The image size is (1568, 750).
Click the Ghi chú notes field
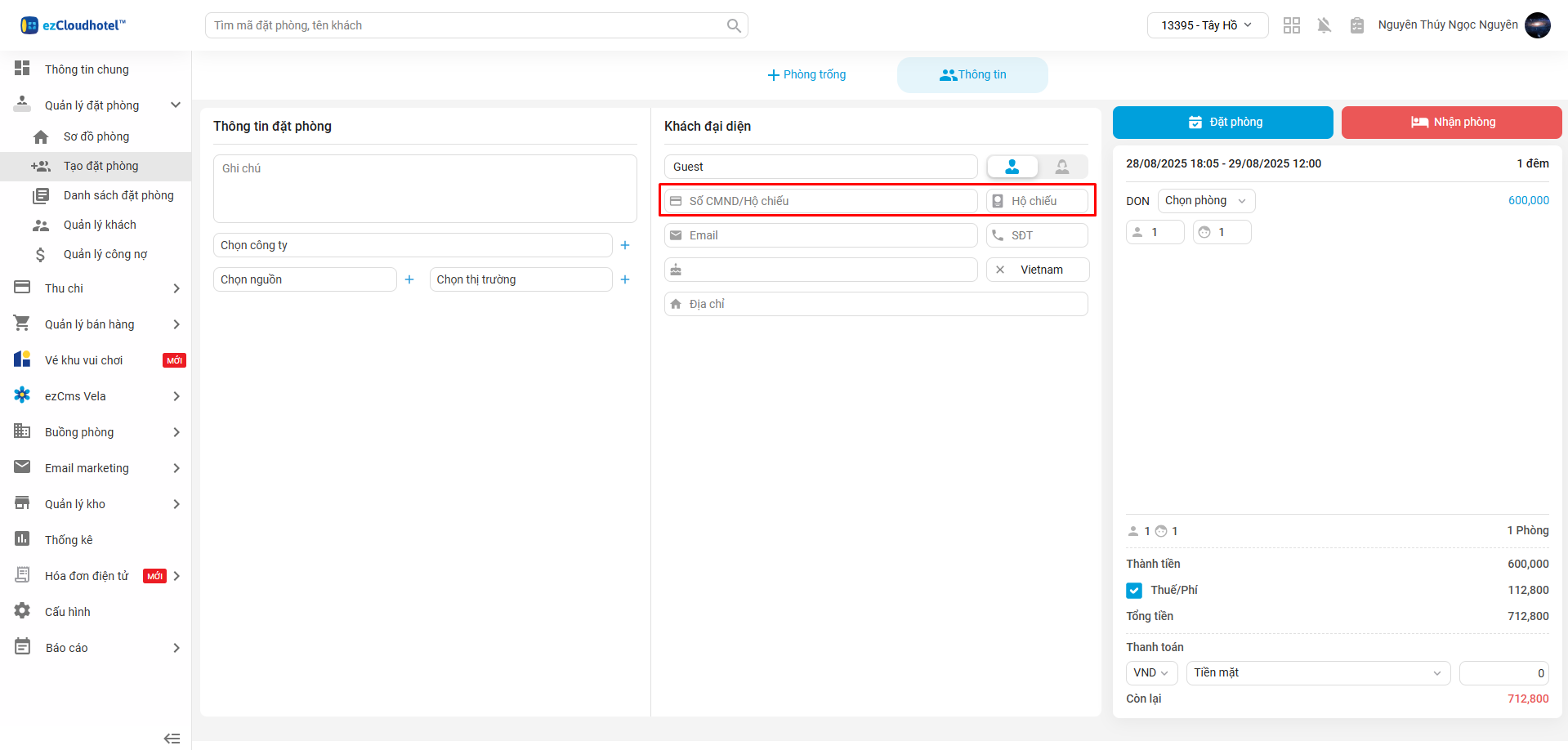point(425,189)
